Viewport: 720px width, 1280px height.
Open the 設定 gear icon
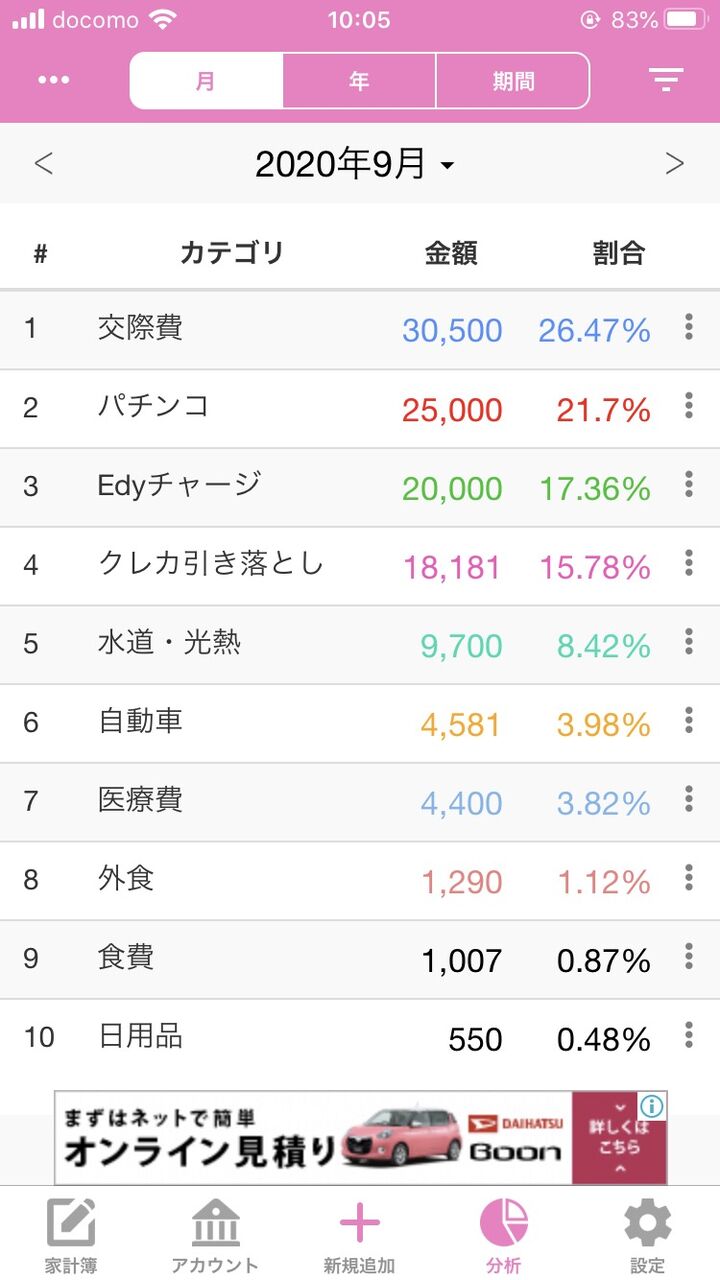click(x=648, y=1224)
